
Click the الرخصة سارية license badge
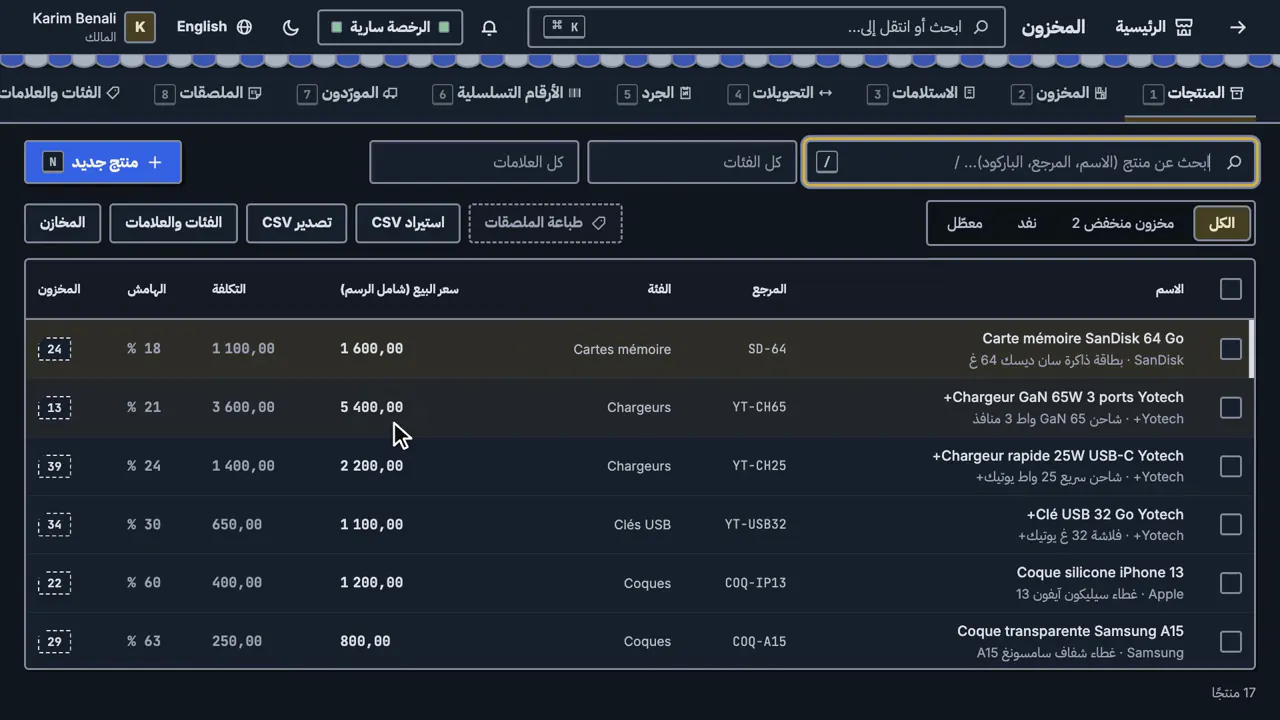point(390,27)
